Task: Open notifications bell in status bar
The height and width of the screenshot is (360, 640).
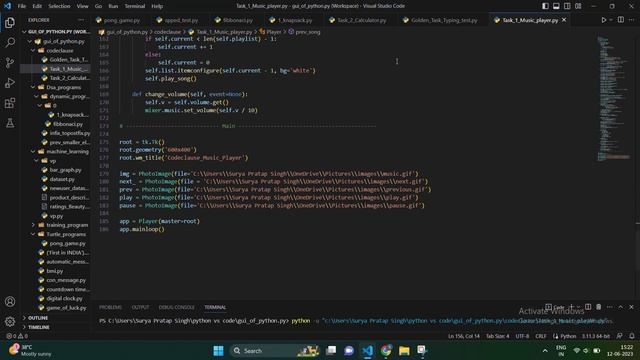Action: coord(632,336)
